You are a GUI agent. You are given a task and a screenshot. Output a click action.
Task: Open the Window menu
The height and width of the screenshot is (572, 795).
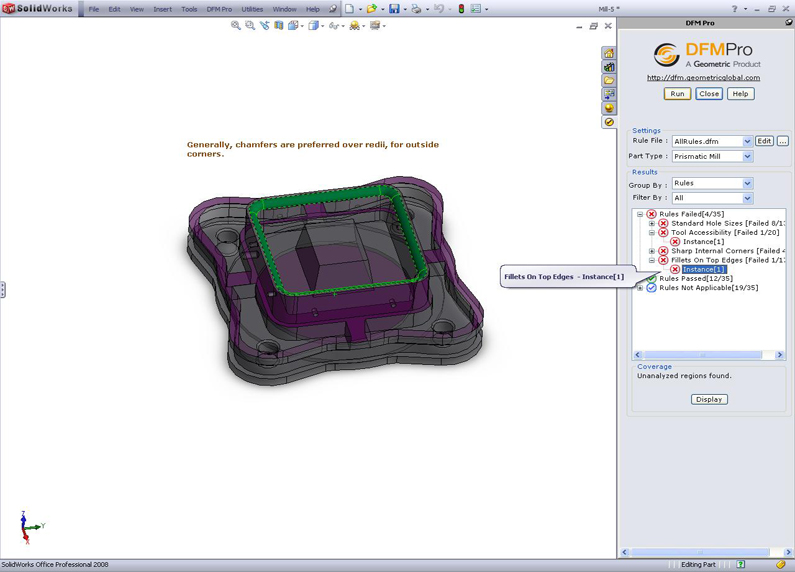coord(284,9)
